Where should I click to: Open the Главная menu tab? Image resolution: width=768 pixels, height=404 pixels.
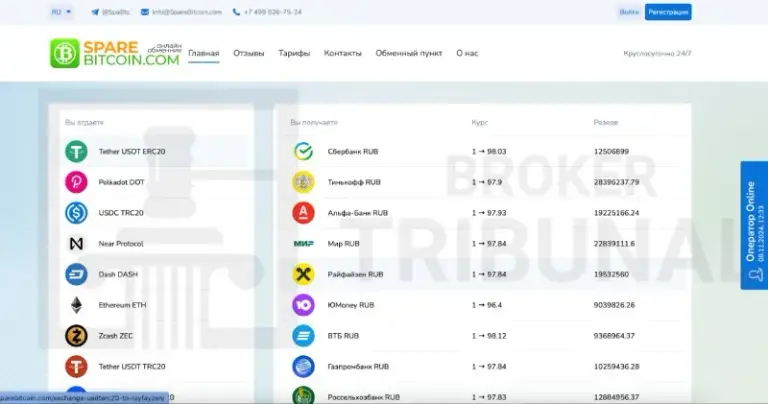coord(204,53)
